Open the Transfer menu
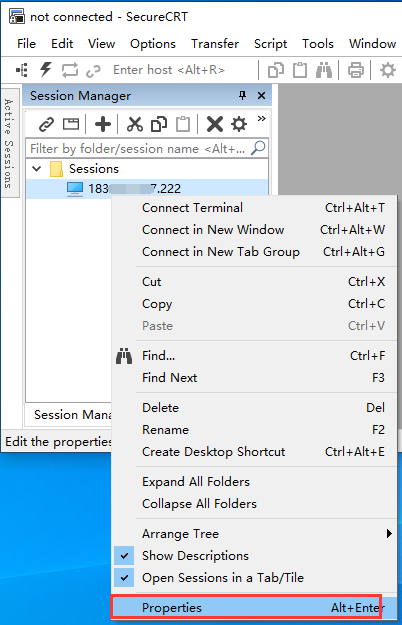Image resolution: width=402 pixels, height=625 pixels. pyautogui.click(x=215, y=43)
